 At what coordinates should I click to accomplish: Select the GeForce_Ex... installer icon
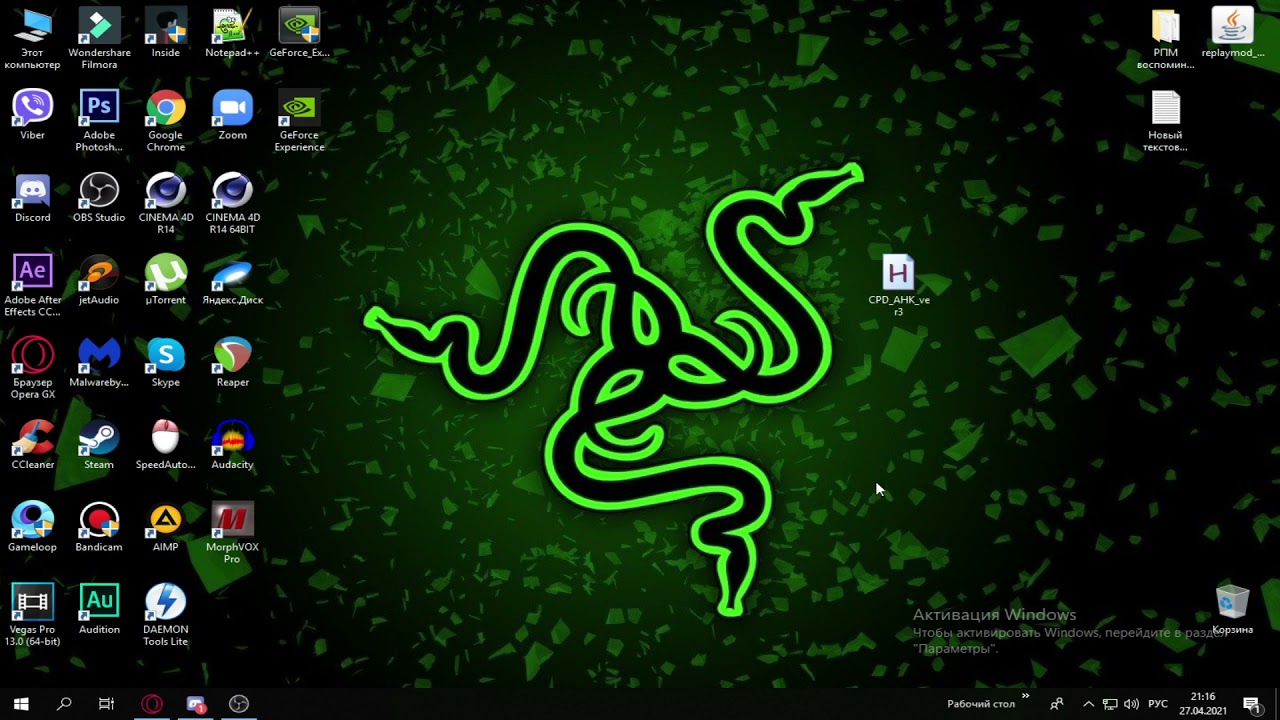[299, 34]
